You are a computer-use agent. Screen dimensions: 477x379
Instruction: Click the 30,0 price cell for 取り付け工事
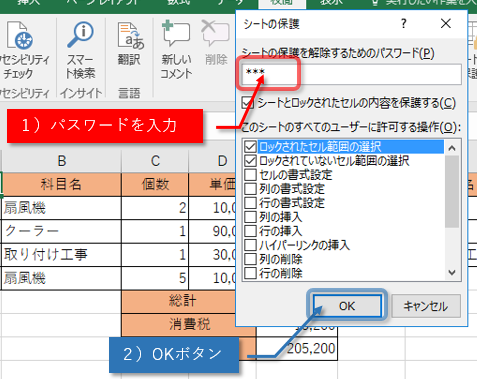point(212,255)
